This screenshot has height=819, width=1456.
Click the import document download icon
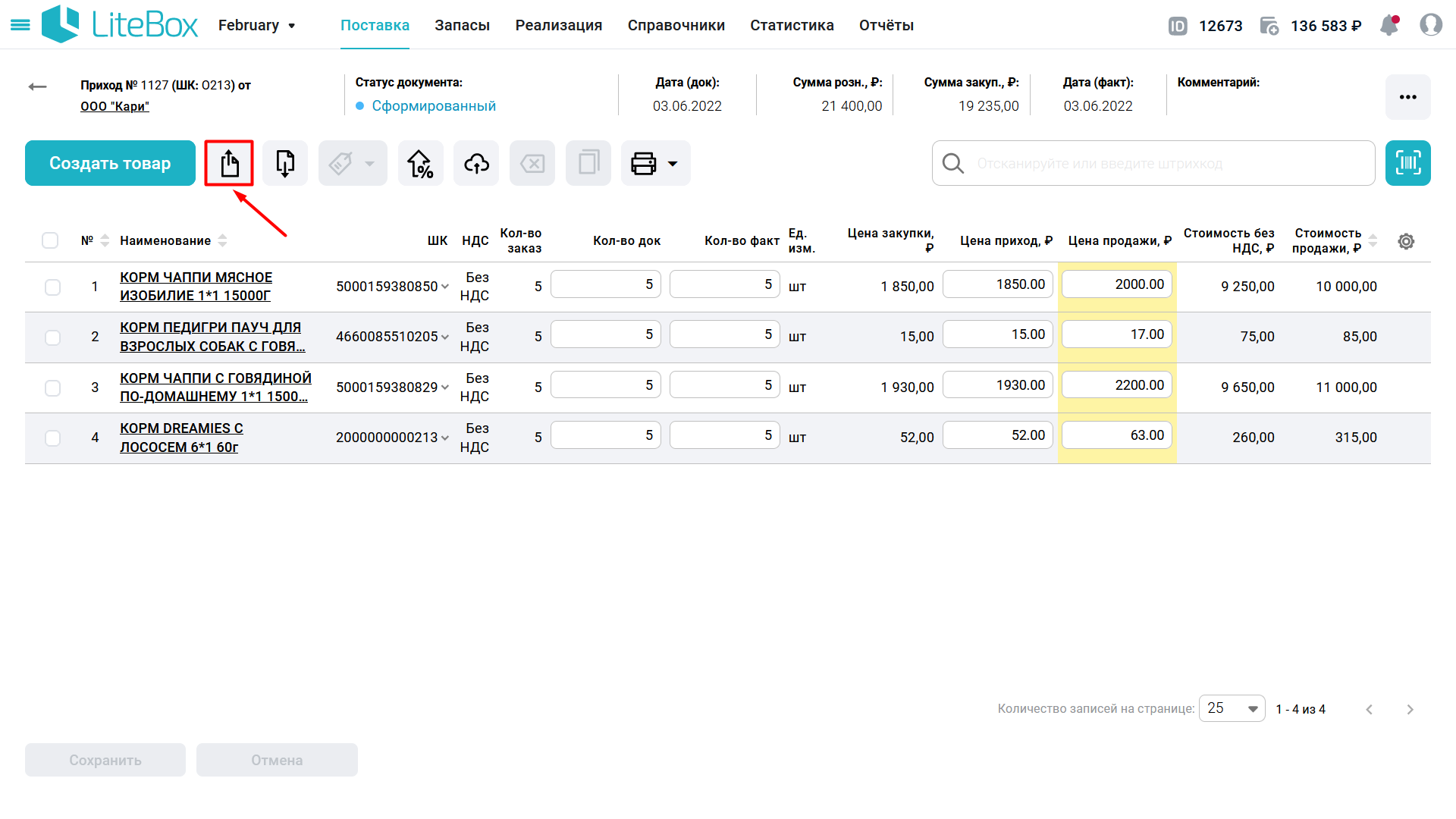click(x=285, y=163)
